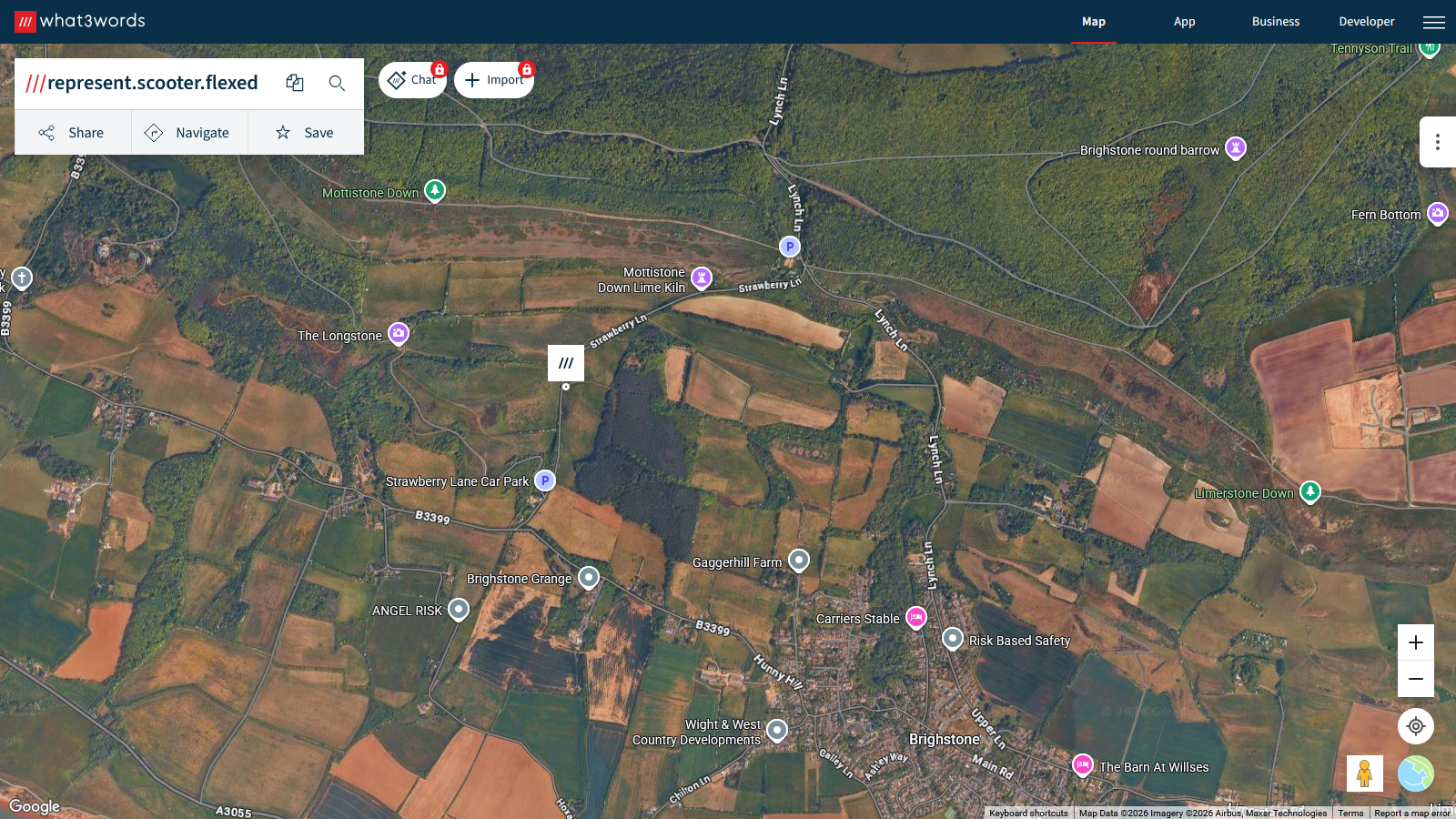Click the represent.scooter.flexed address field
The width and height of the screenshot is (1456, 819).
click(x=152, y=83)
